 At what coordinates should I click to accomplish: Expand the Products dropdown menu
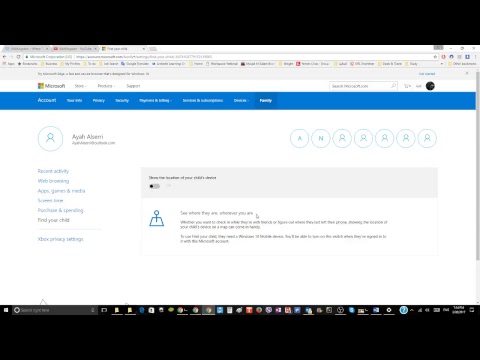point(106,86)
